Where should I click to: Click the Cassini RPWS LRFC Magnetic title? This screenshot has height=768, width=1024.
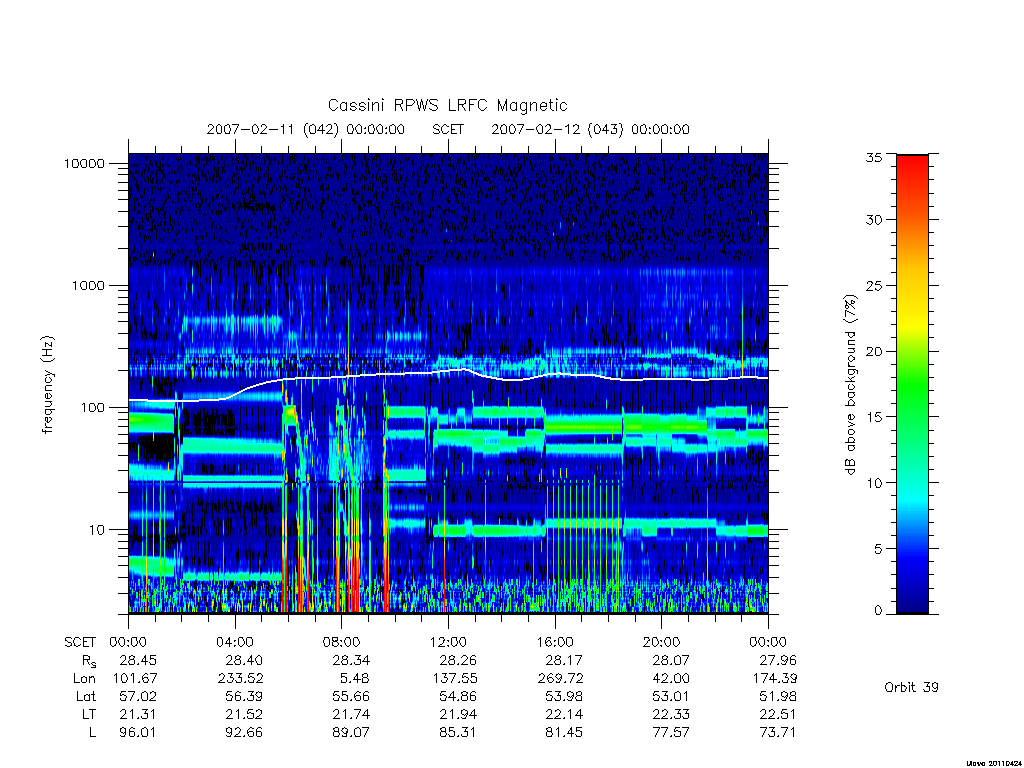click(447, 105)
